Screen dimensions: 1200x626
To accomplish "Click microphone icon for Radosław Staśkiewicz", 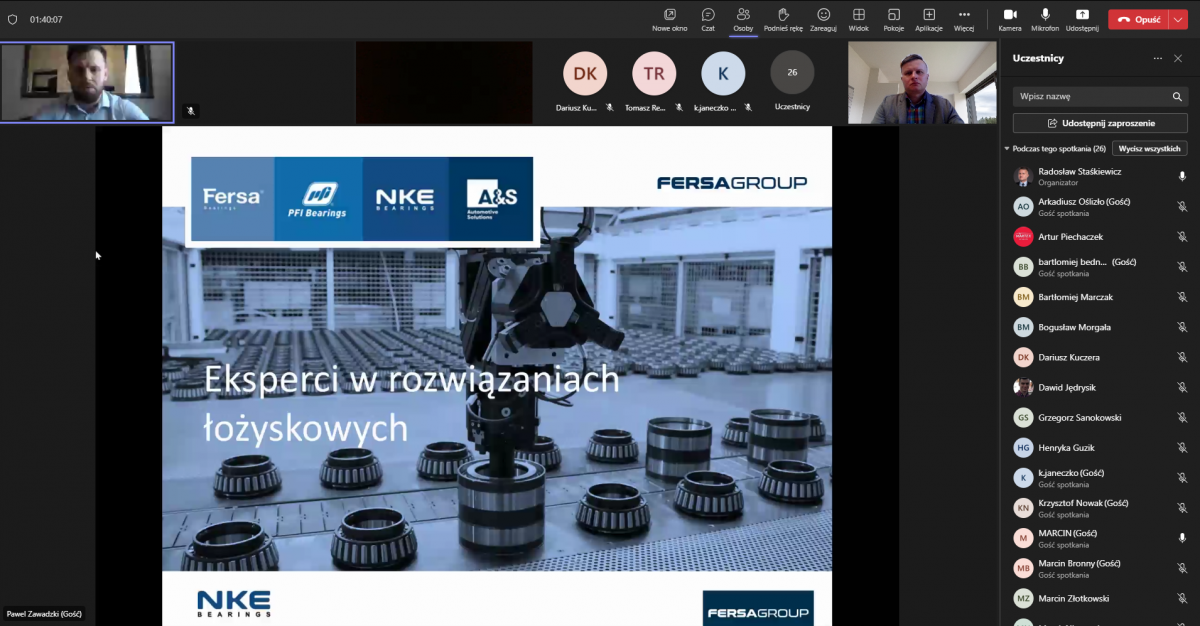I will [x=1182, y=177].
